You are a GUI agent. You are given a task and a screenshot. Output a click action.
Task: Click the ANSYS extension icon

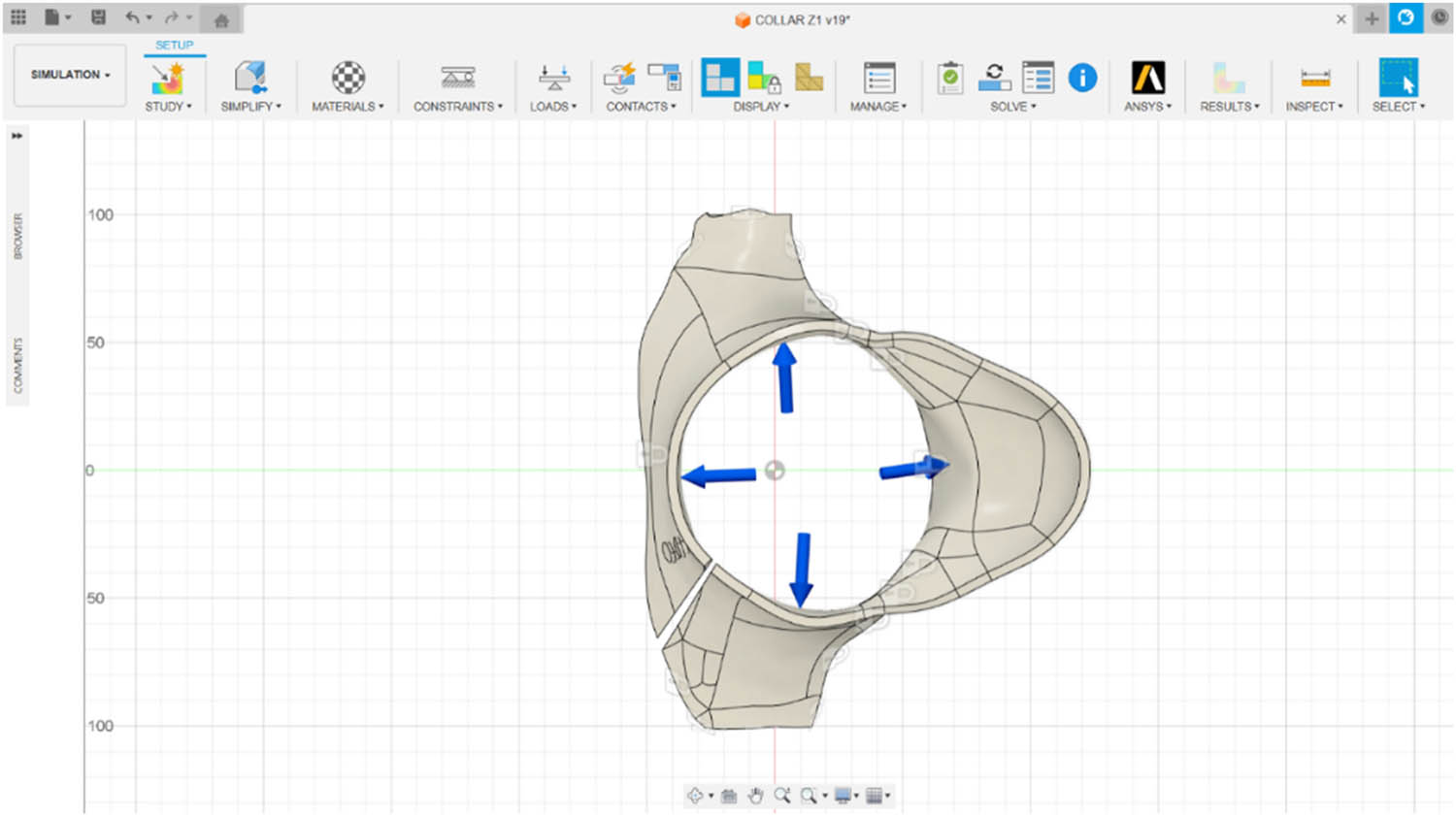pos(1147,78)
